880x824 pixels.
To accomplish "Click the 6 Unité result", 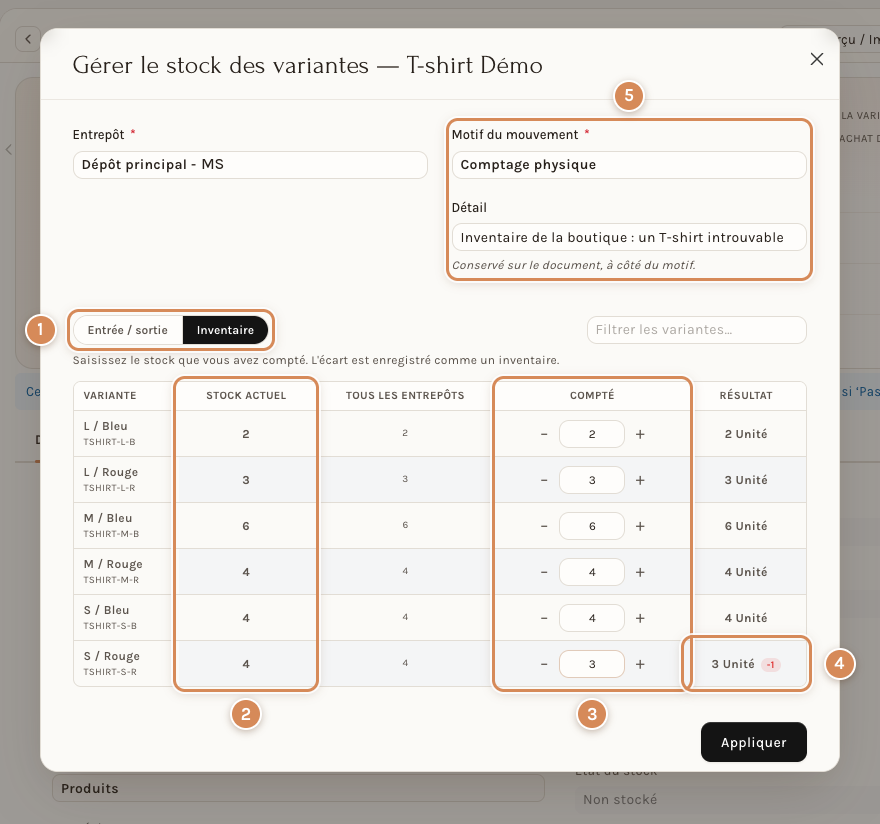I will point(746,527).
